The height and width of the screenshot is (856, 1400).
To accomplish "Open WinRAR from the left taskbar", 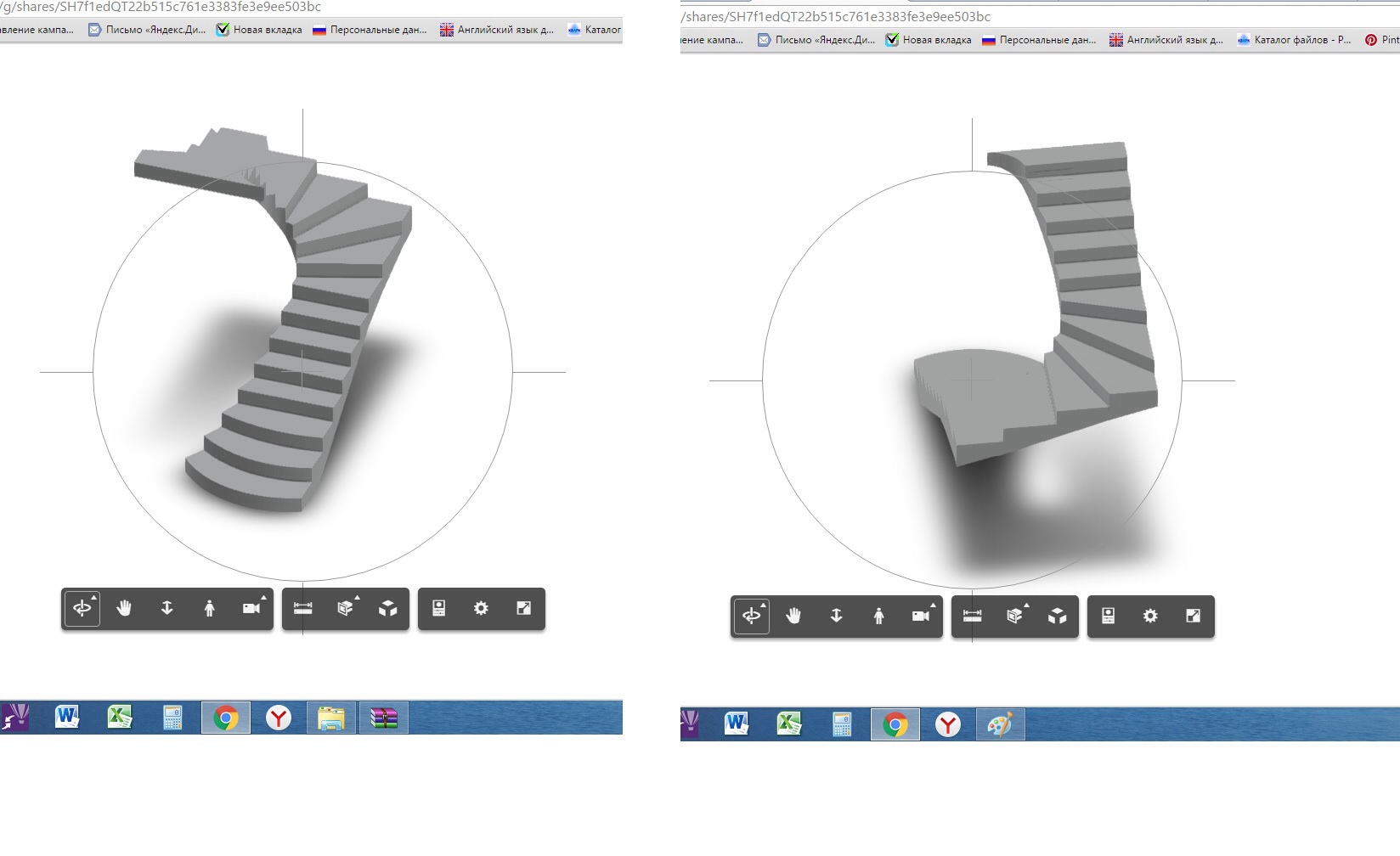I will pos(384,718).
